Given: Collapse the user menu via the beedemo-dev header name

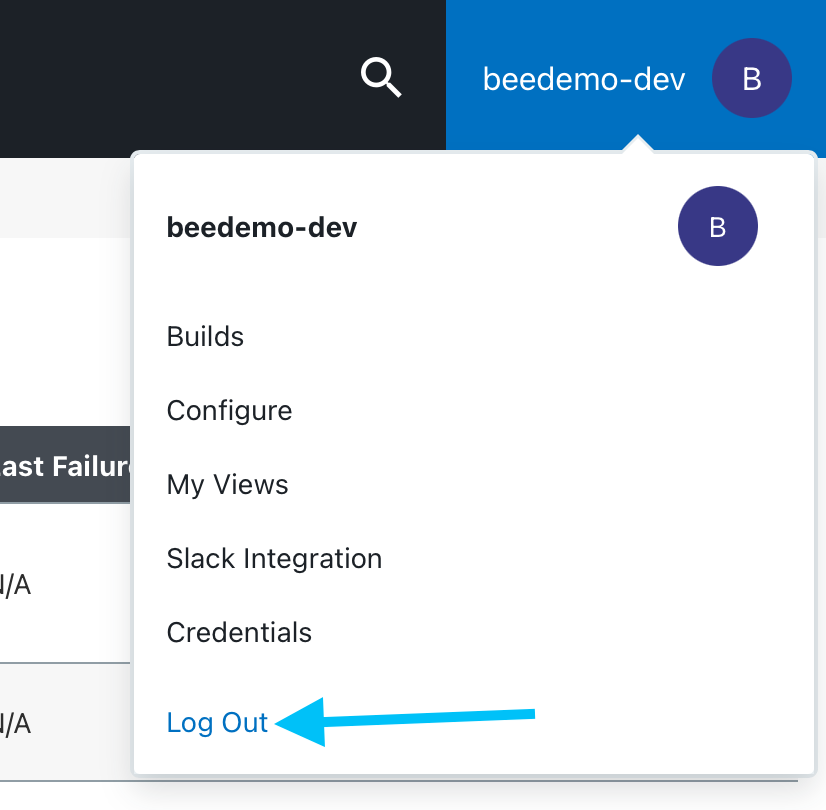Looking at the screenshot, I should point(584,79).
